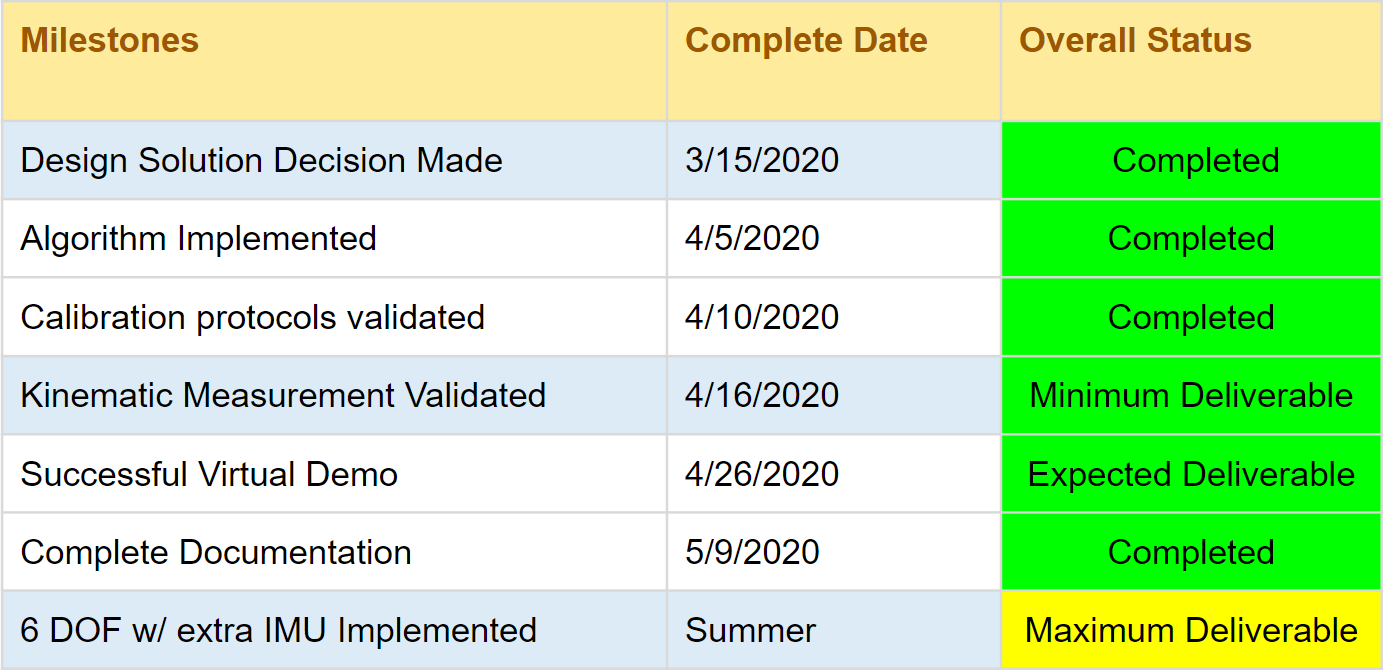Image resolution: width=1384 pixels, height=670 pixels.
Task: Select the Complete Documentation milestone cell
Action: click(x=216, y=552)
